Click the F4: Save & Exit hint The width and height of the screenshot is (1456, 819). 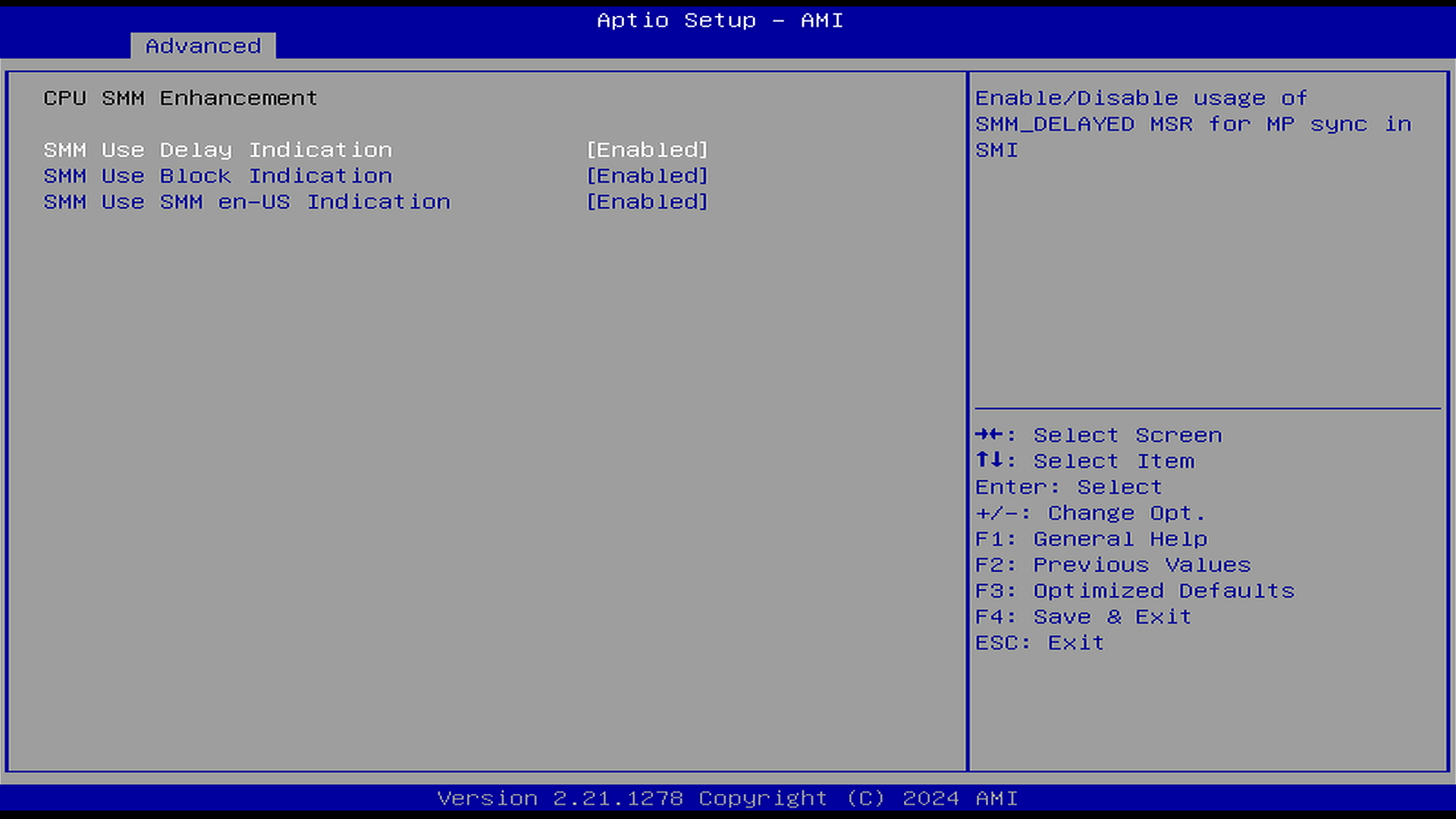click(x=1083, y=617)
